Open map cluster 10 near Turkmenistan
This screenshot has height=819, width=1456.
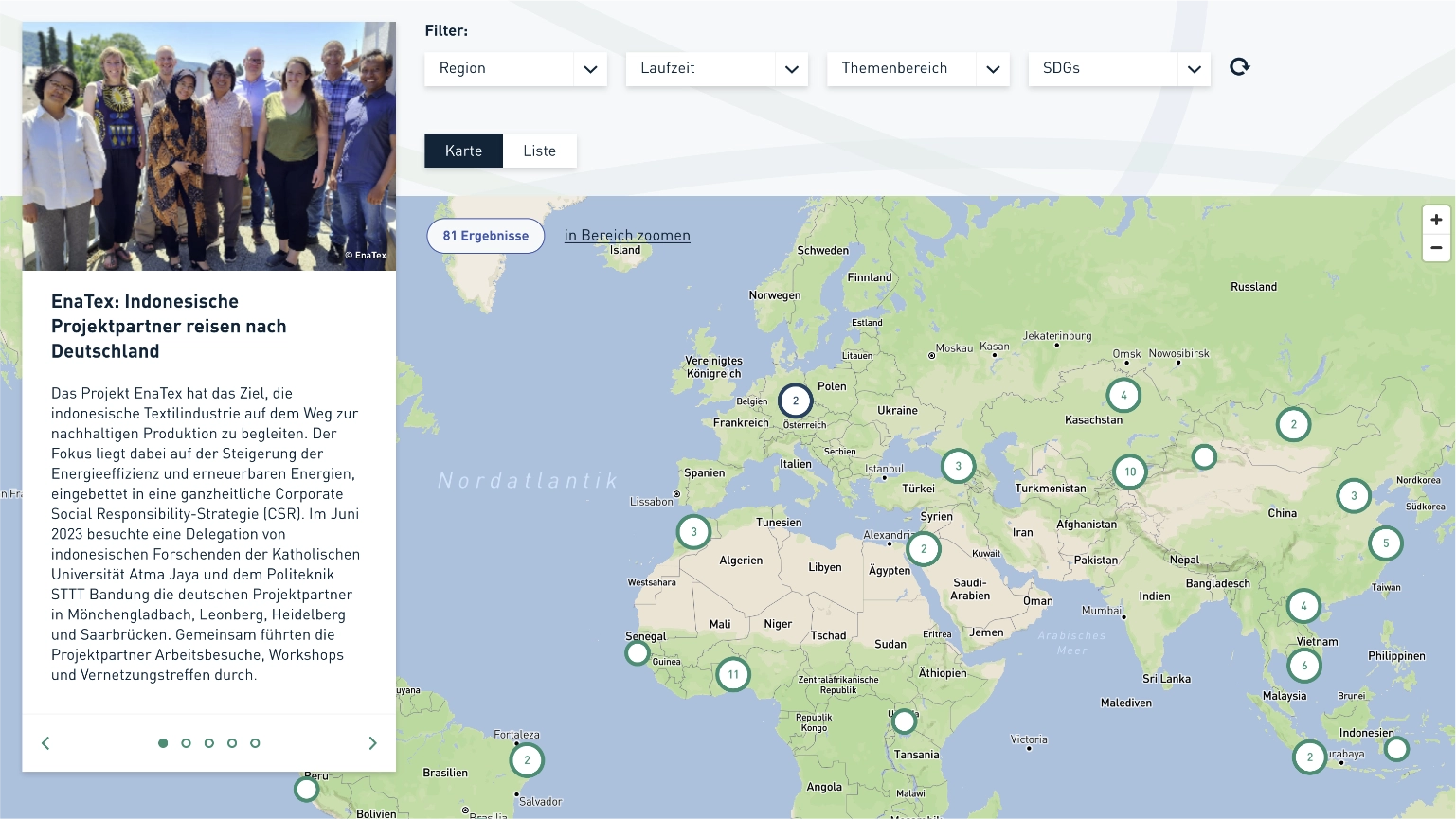point(1130,472)
